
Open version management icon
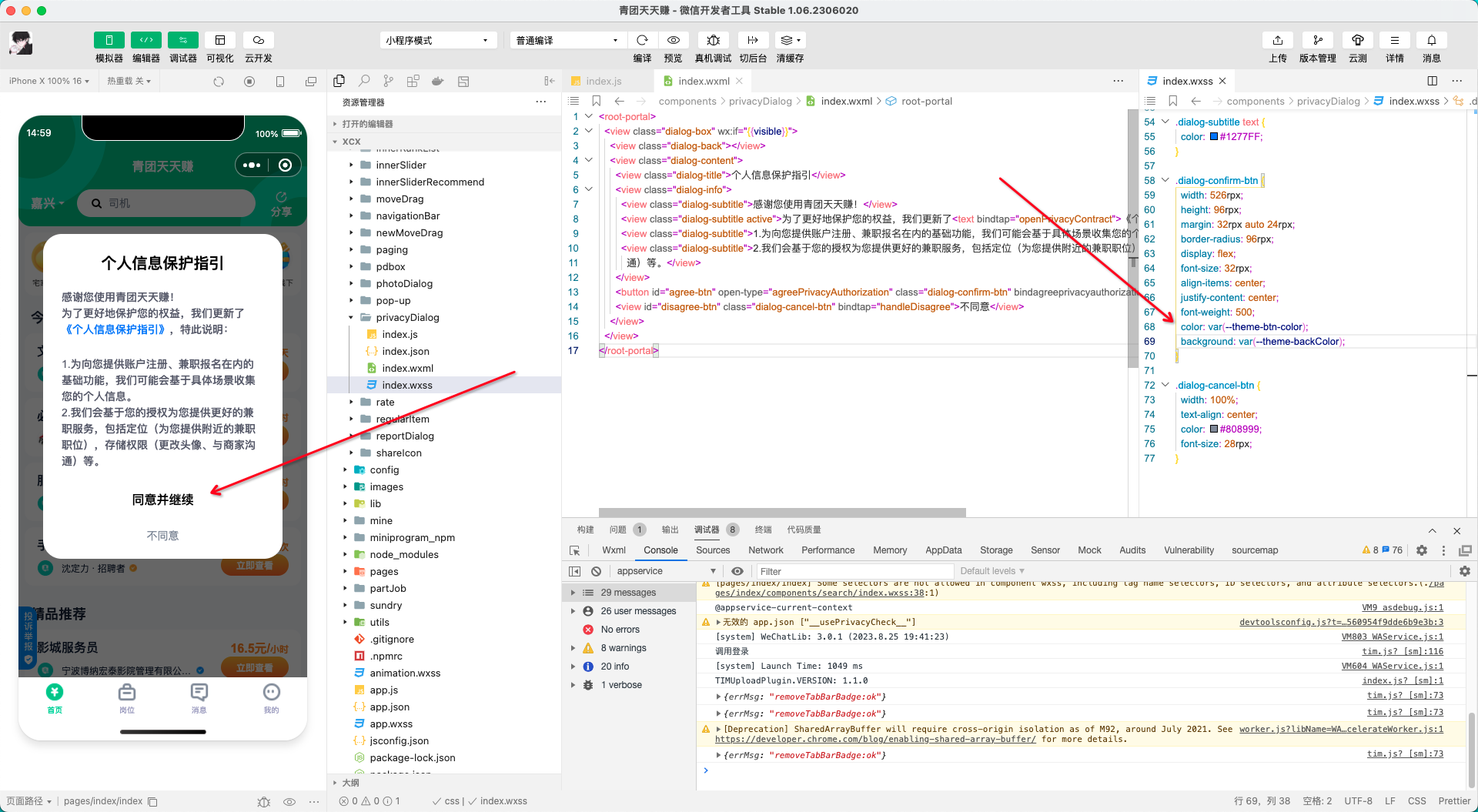point(1318,40)
